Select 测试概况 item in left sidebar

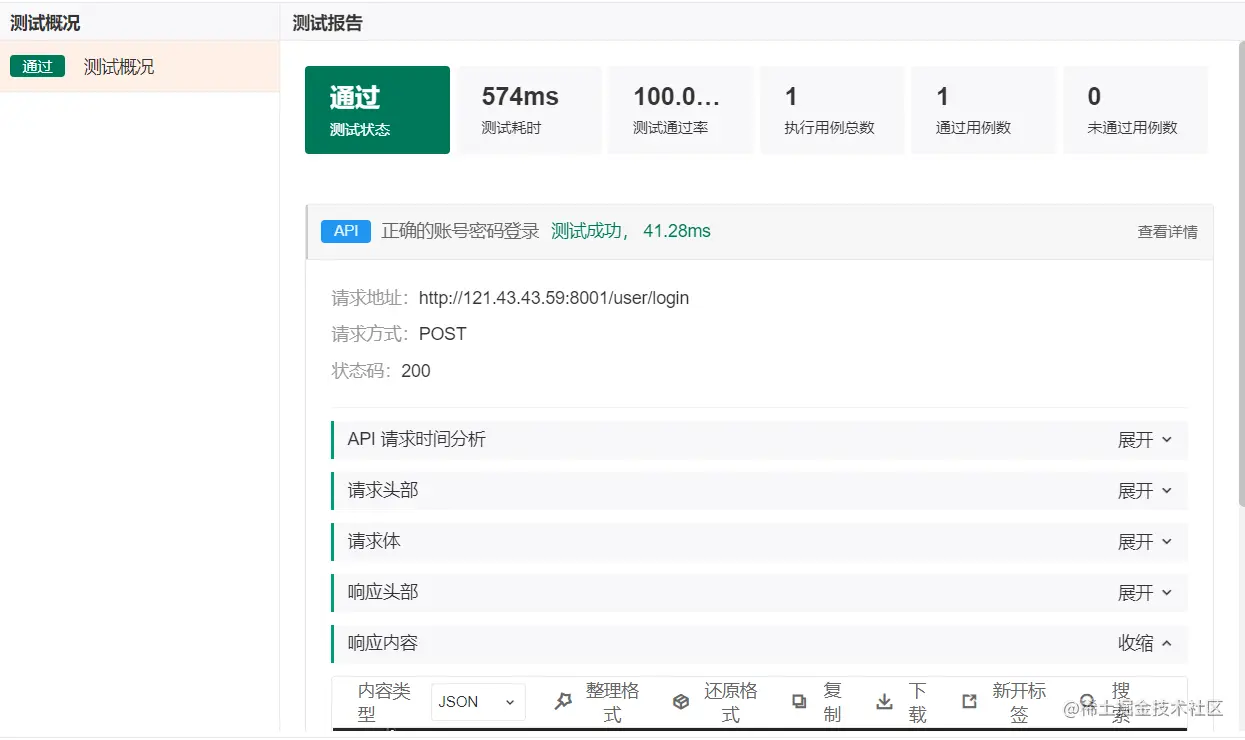coord(139,67)
